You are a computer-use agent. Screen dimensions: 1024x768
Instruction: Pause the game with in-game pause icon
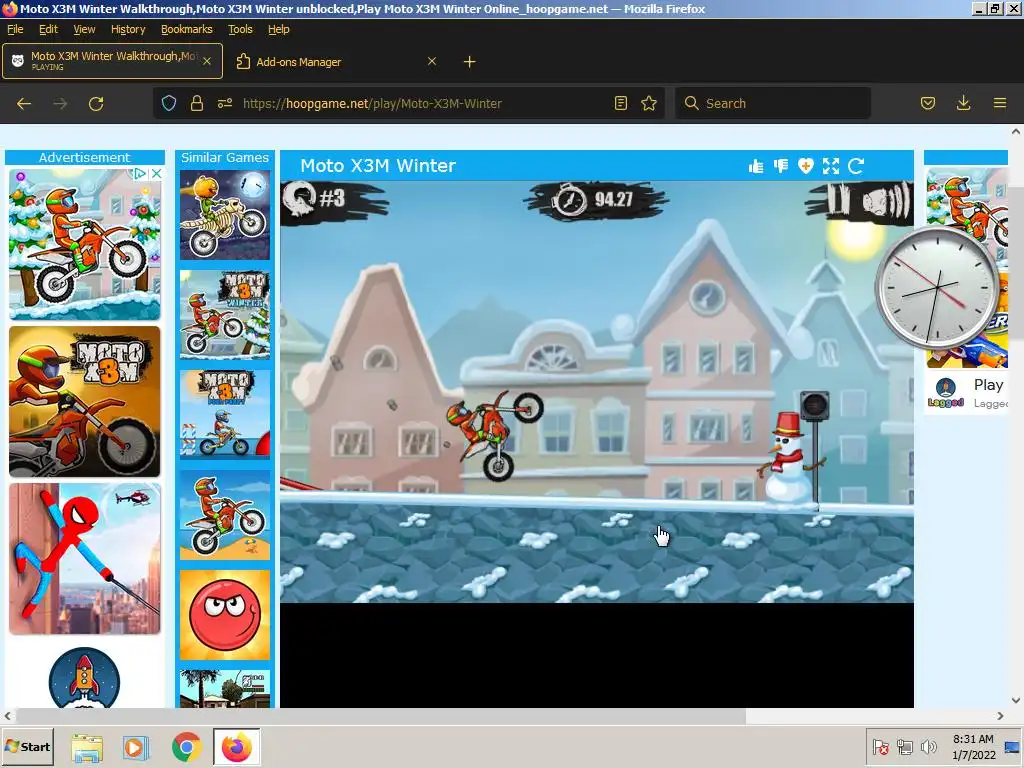click(839, 200)
